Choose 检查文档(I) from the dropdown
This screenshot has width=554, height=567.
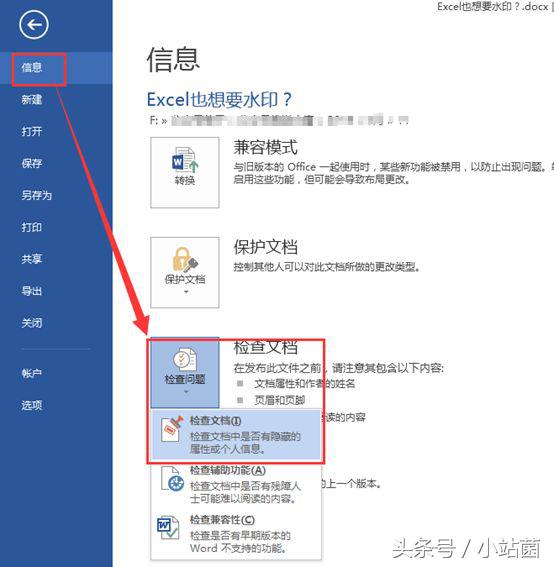coord(236,434)
